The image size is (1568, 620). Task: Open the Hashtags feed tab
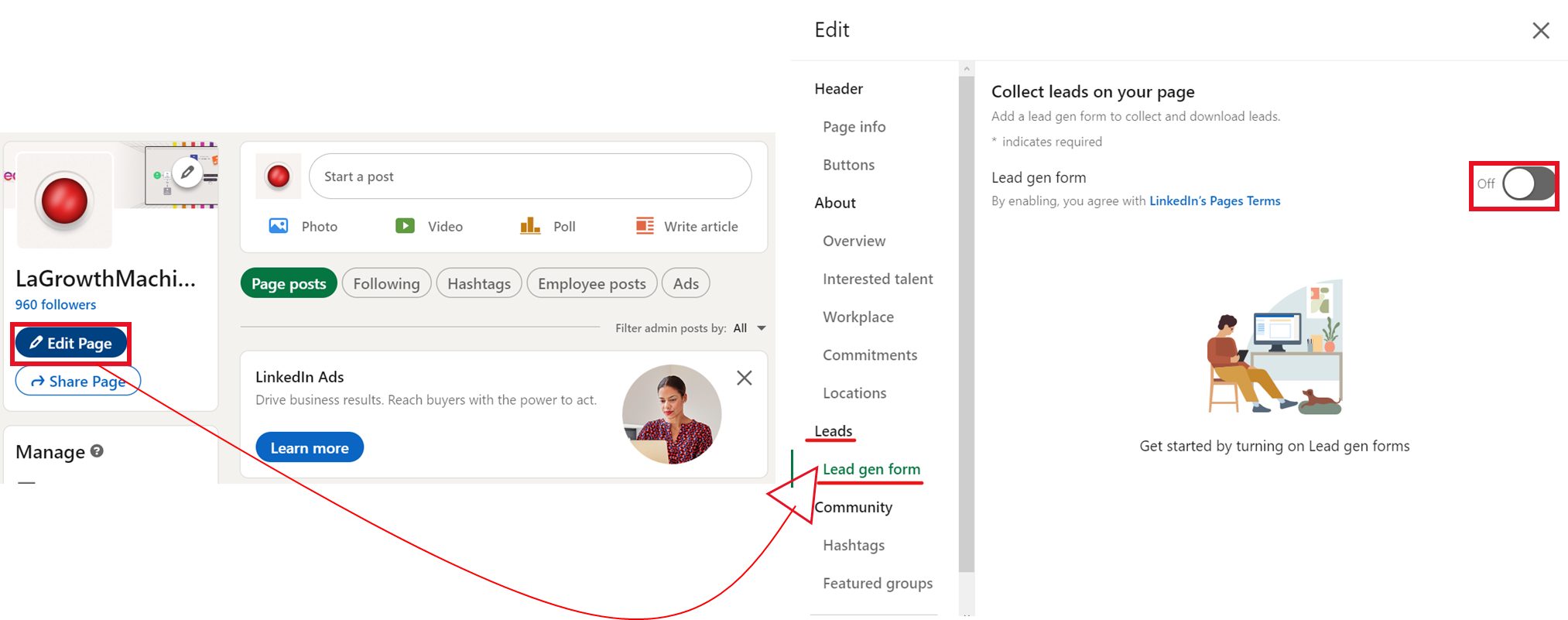(x=479, y=283)
